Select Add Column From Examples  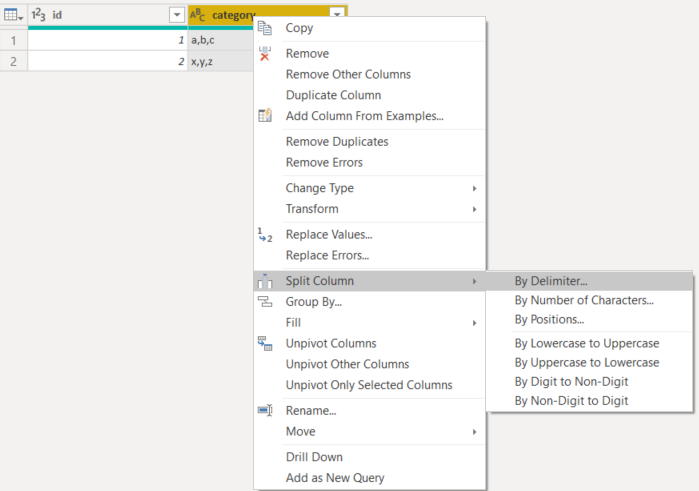pyautogui.click(x=370, y=116)
